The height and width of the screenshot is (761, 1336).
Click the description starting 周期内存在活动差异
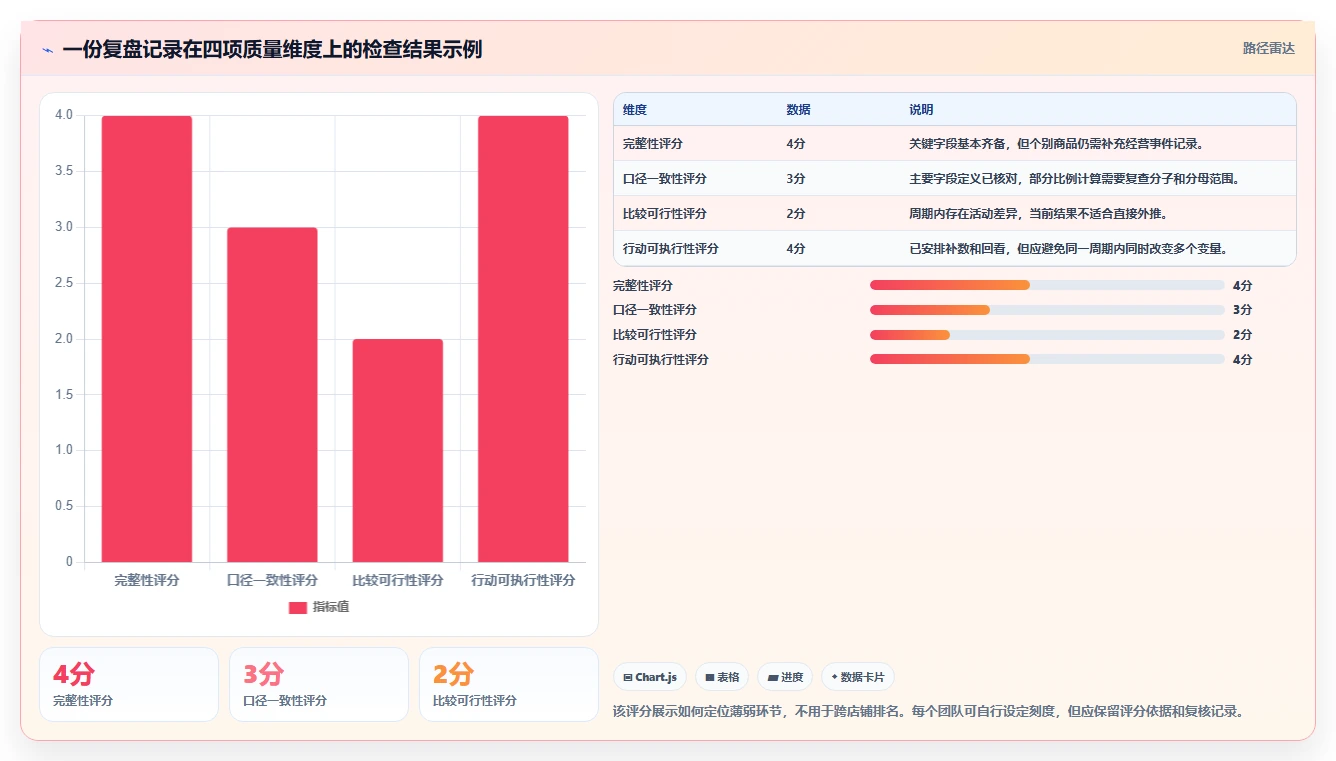click(1038, 214)
